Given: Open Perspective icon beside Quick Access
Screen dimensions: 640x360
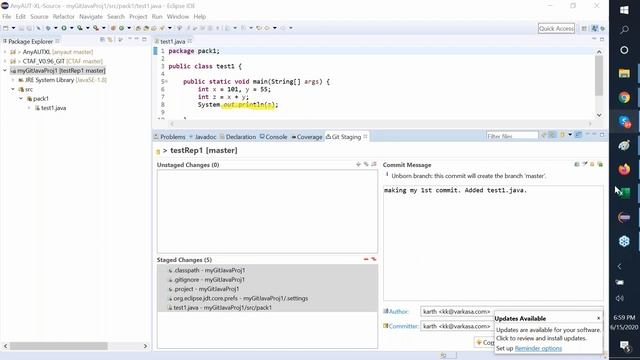Looking at the screenshot, I should [x=584, y=28].
